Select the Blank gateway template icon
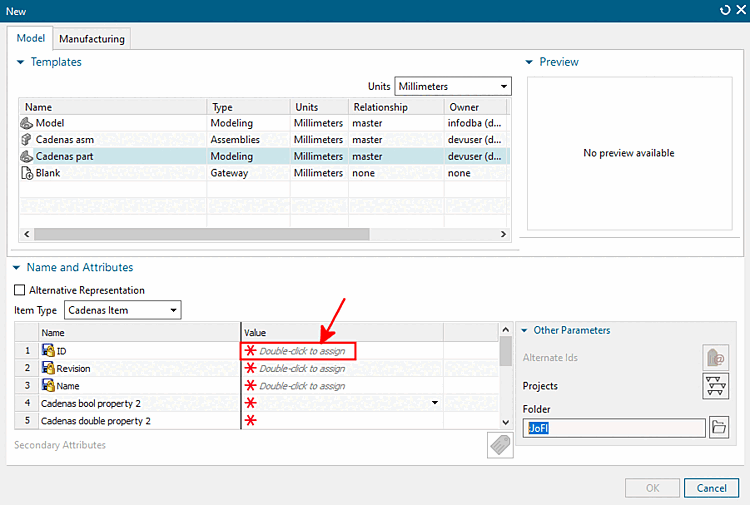Image resolution: width=750 pixels, height=505 pixels. click(x=26, y=173)
